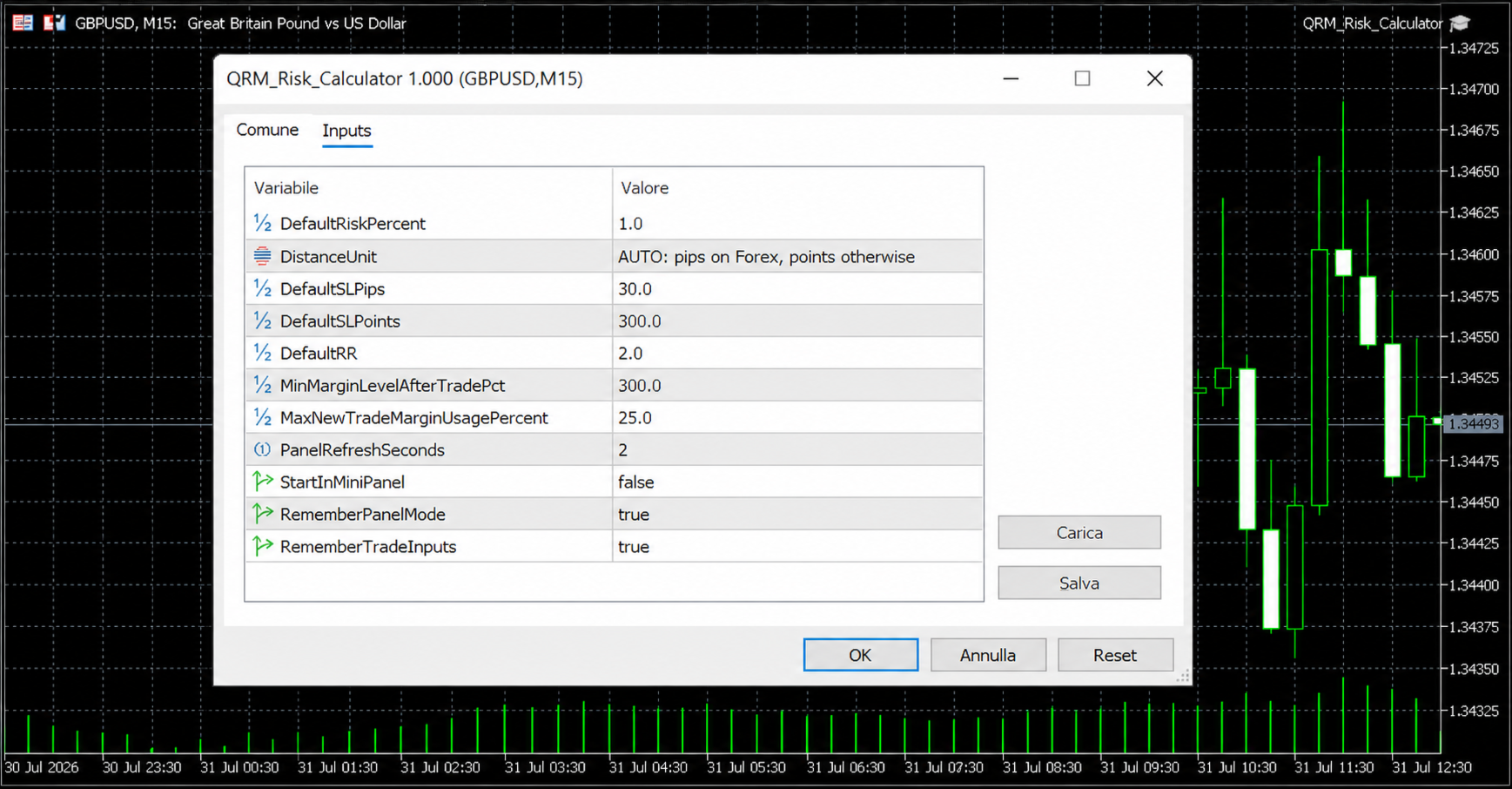Minimize the QRM_Risk_Calculator dialog
Viewport: 1512px width, 789px height.
tap(1011, 78)
